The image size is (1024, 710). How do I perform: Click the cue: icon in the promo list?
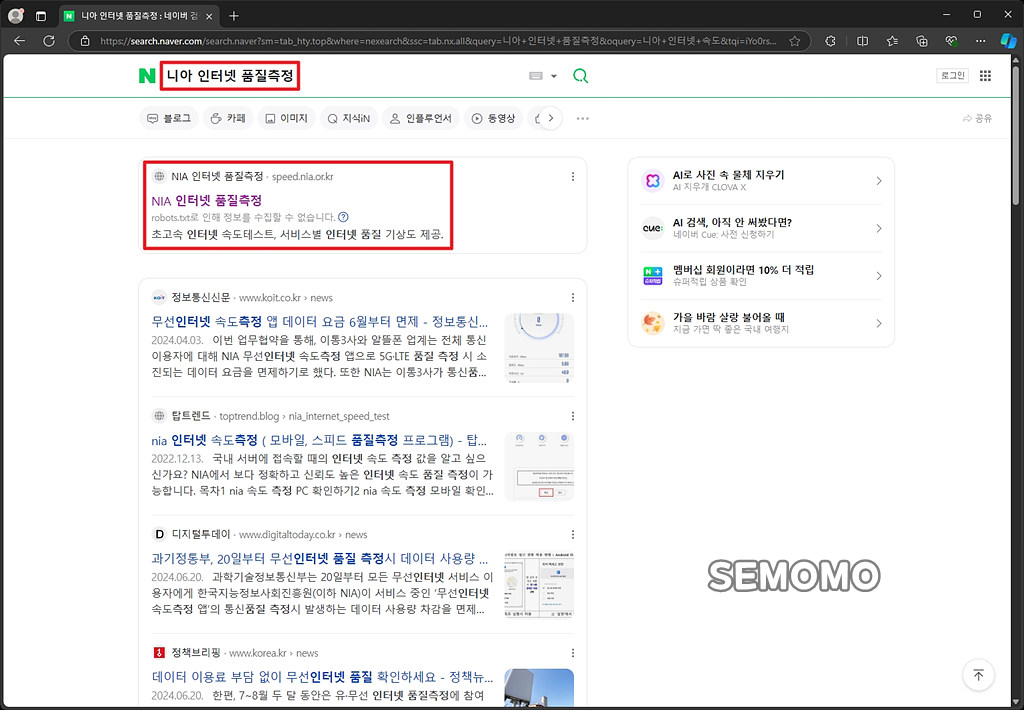[x=652, y=229]
